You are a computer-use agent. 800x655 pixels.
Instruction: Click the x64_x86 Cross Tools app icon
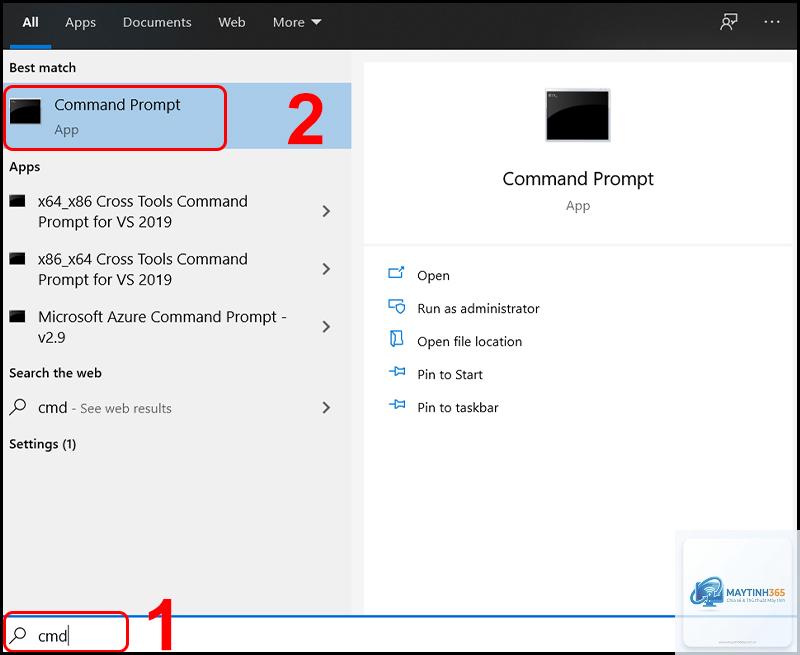click(17, 201)
